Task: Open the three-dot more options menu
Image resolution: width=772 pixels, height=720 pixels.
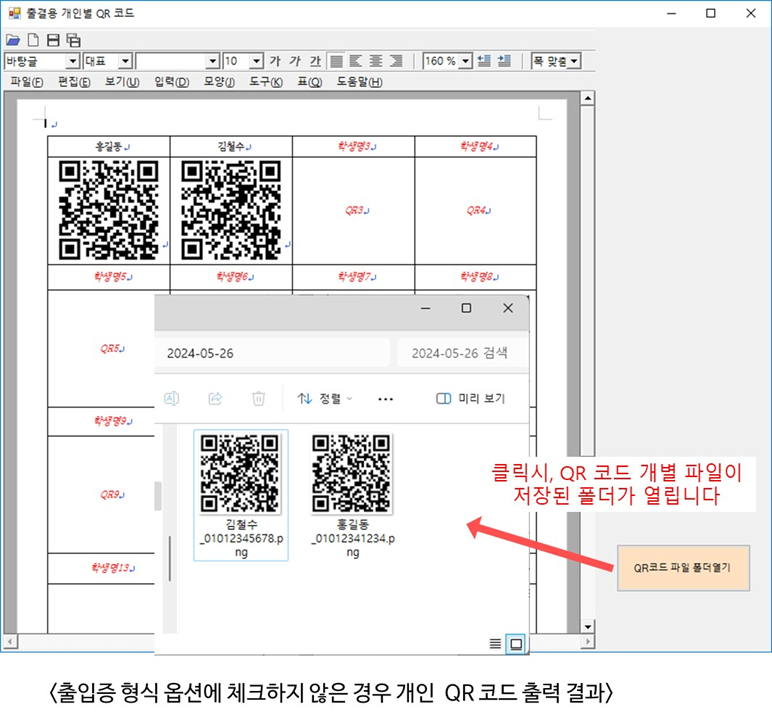Action: point(385,398)
